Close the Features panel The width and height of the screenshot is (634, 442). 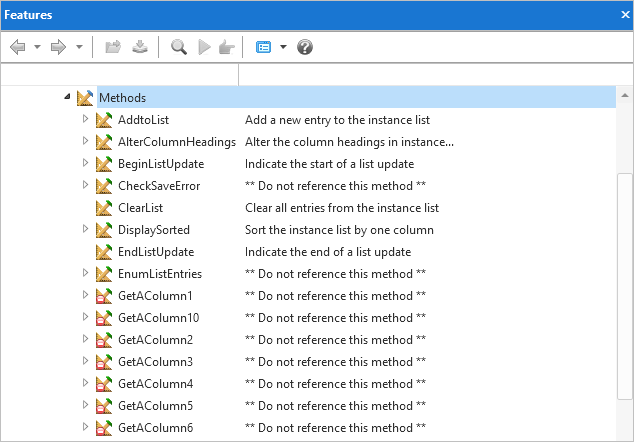(x=625, y=15)
